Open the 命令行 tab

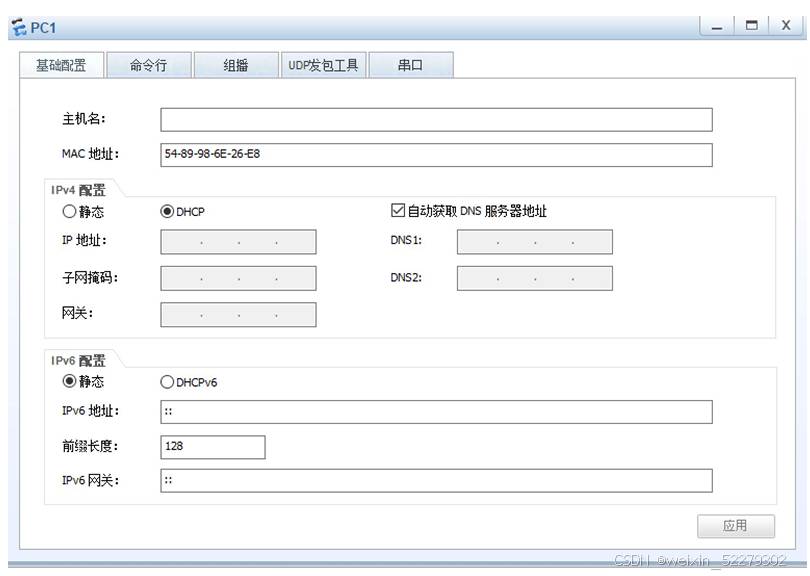click(149, 65)
